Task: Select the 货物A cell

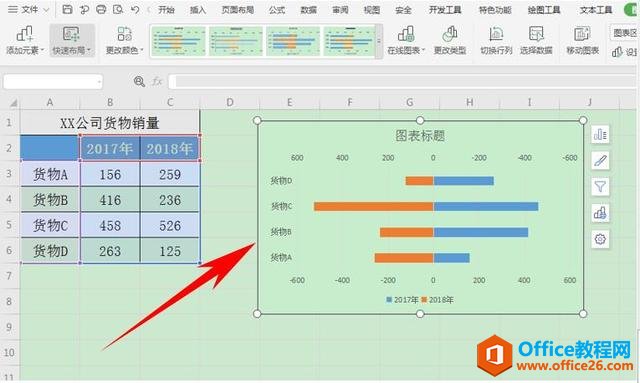Action: click(x=50, y=174)
